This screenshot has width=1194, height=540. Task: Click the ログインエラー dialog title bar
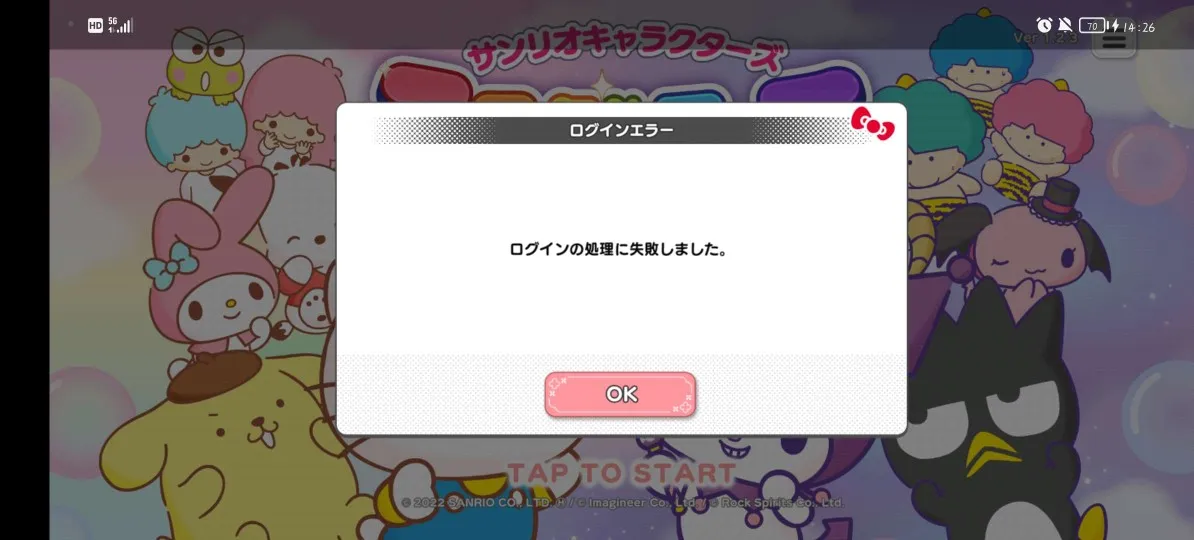pyautogui.click(x=621, y=130)
